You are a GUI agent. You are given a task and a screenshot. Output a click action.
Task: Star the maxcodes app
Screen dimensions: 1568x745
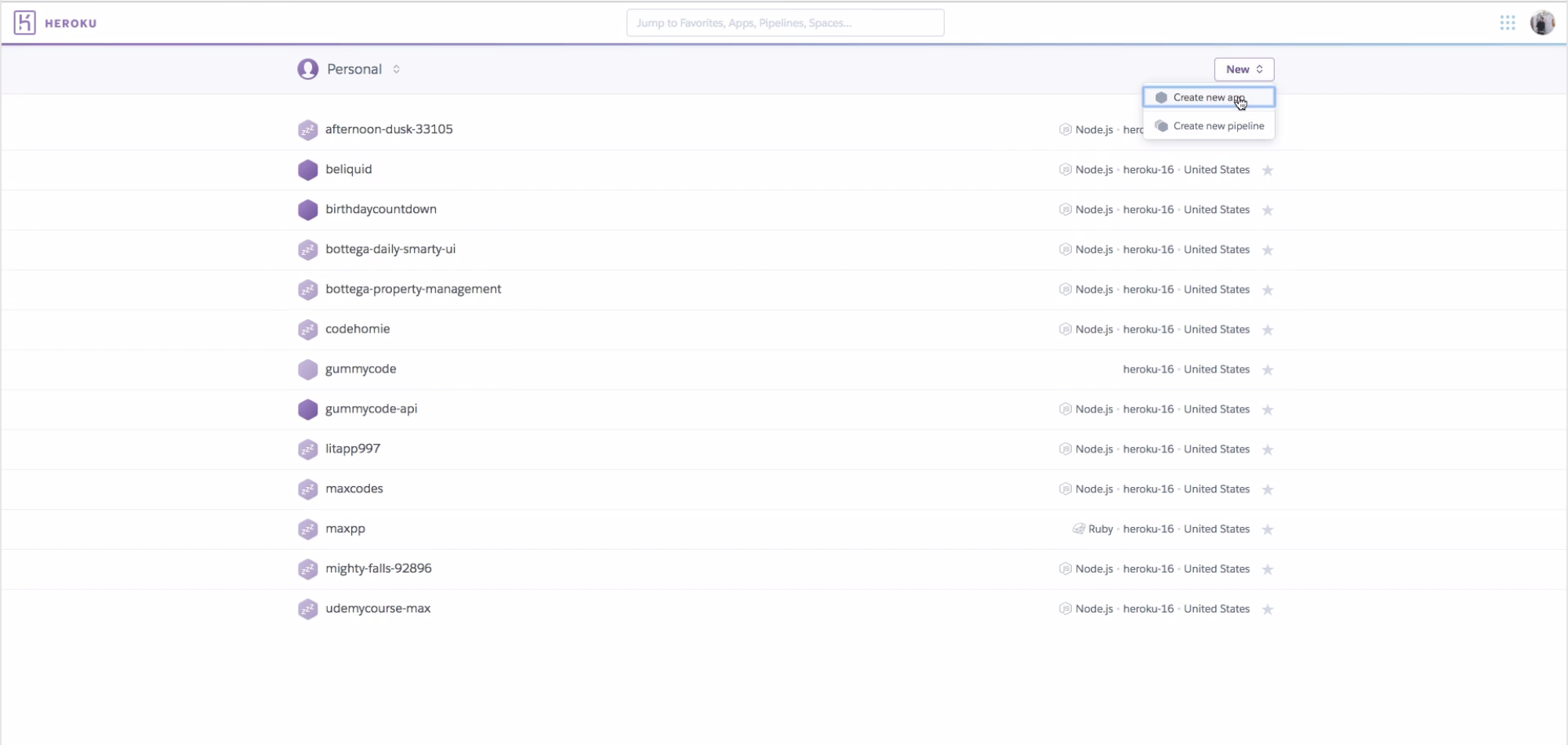click(x=1268, y=490)
